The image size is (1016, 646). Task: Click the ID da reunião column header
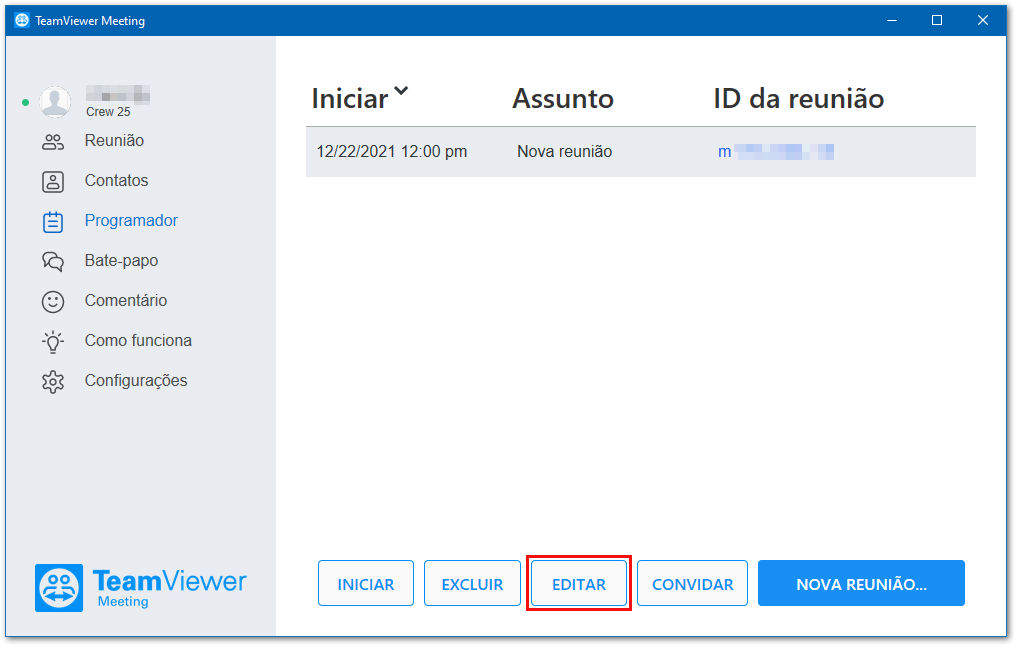[x=798, y=99]
